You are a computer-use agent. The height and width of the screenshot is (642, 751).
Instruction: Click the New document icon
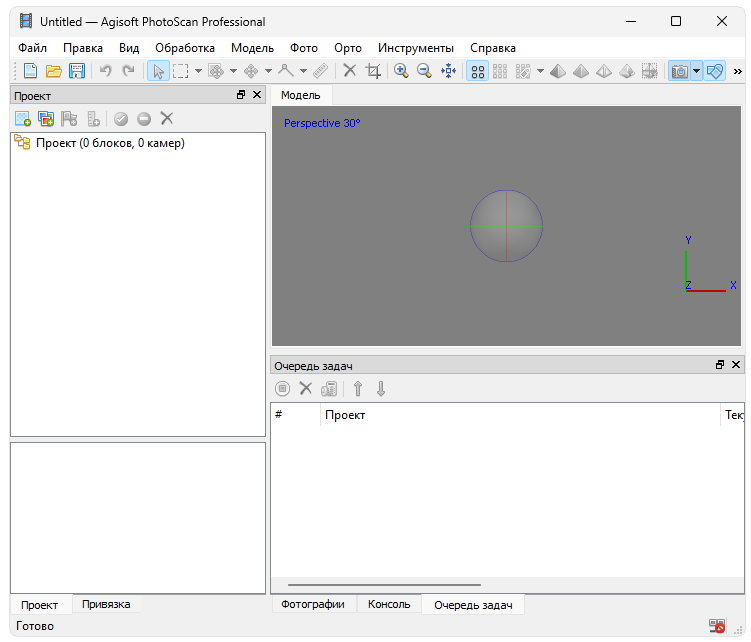point(30,71)
